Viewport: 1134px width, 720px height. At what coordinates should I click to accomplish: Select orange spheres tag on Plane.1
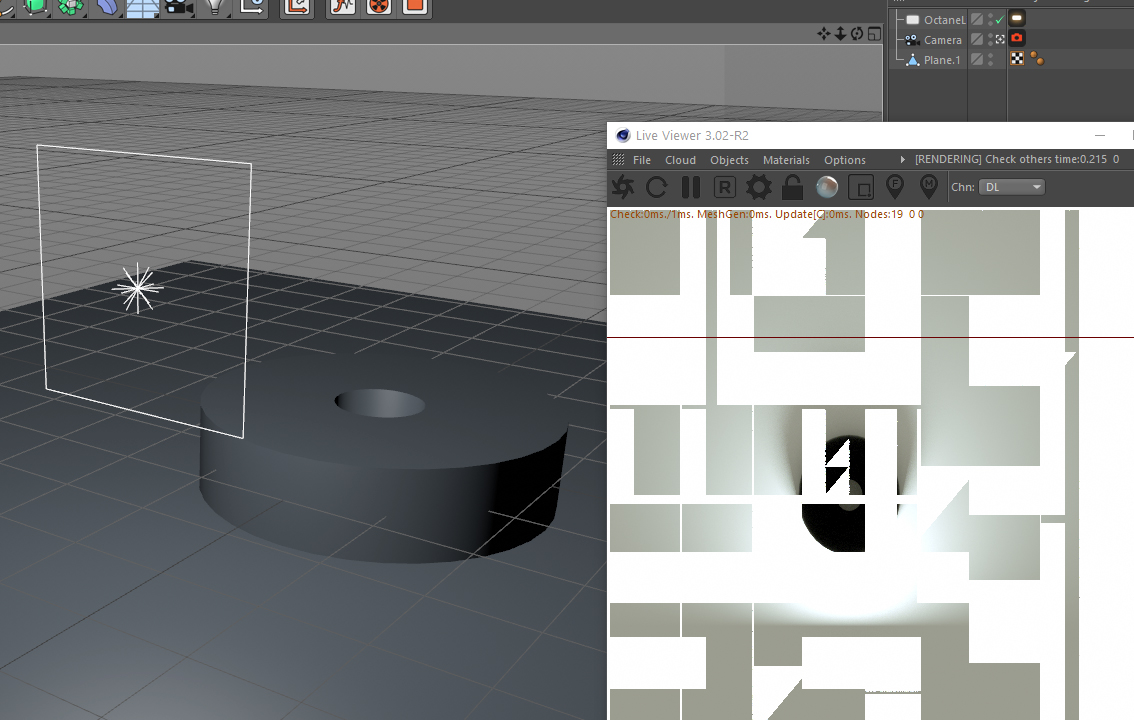(x=1037, y=59)
